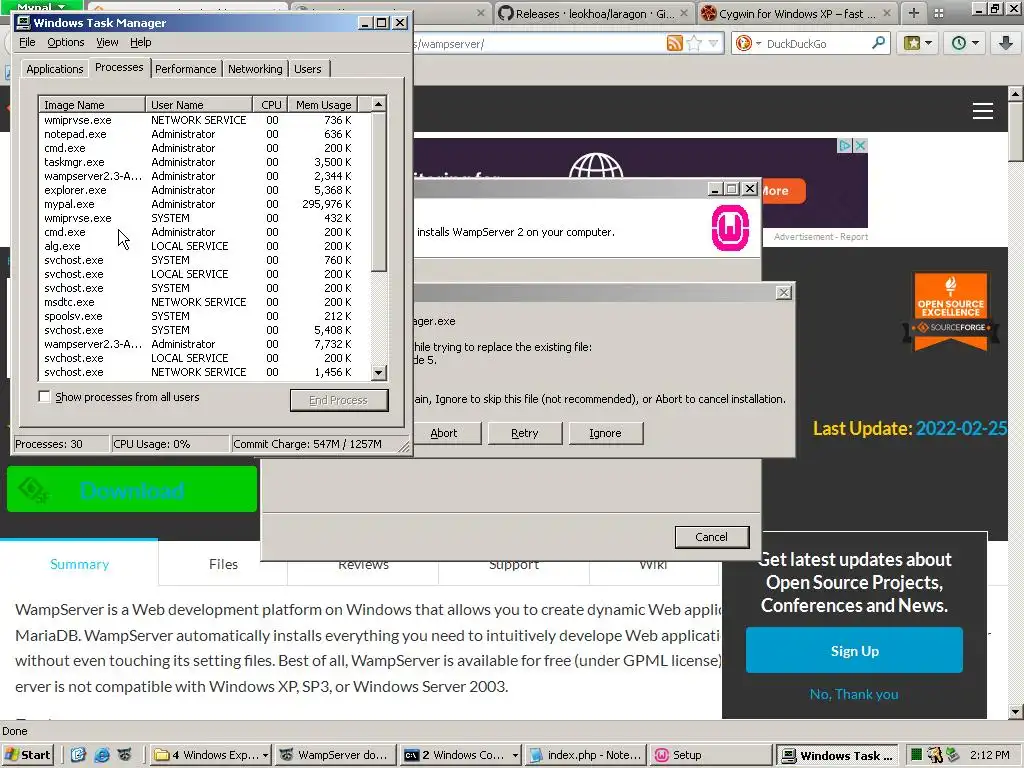Open the File menu in Task Manager
Image resolution: width=1024 pixels, height=768 pixels.
coord(27,42)
